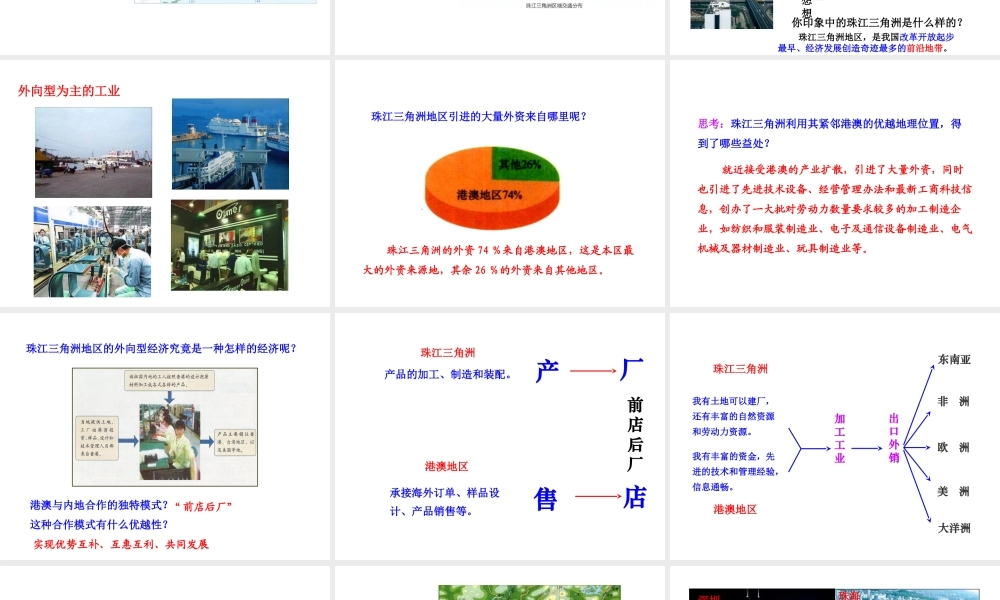Select the slide with export arrows to continents
This screenshot has width=1000, height=600.
(835, 436)
